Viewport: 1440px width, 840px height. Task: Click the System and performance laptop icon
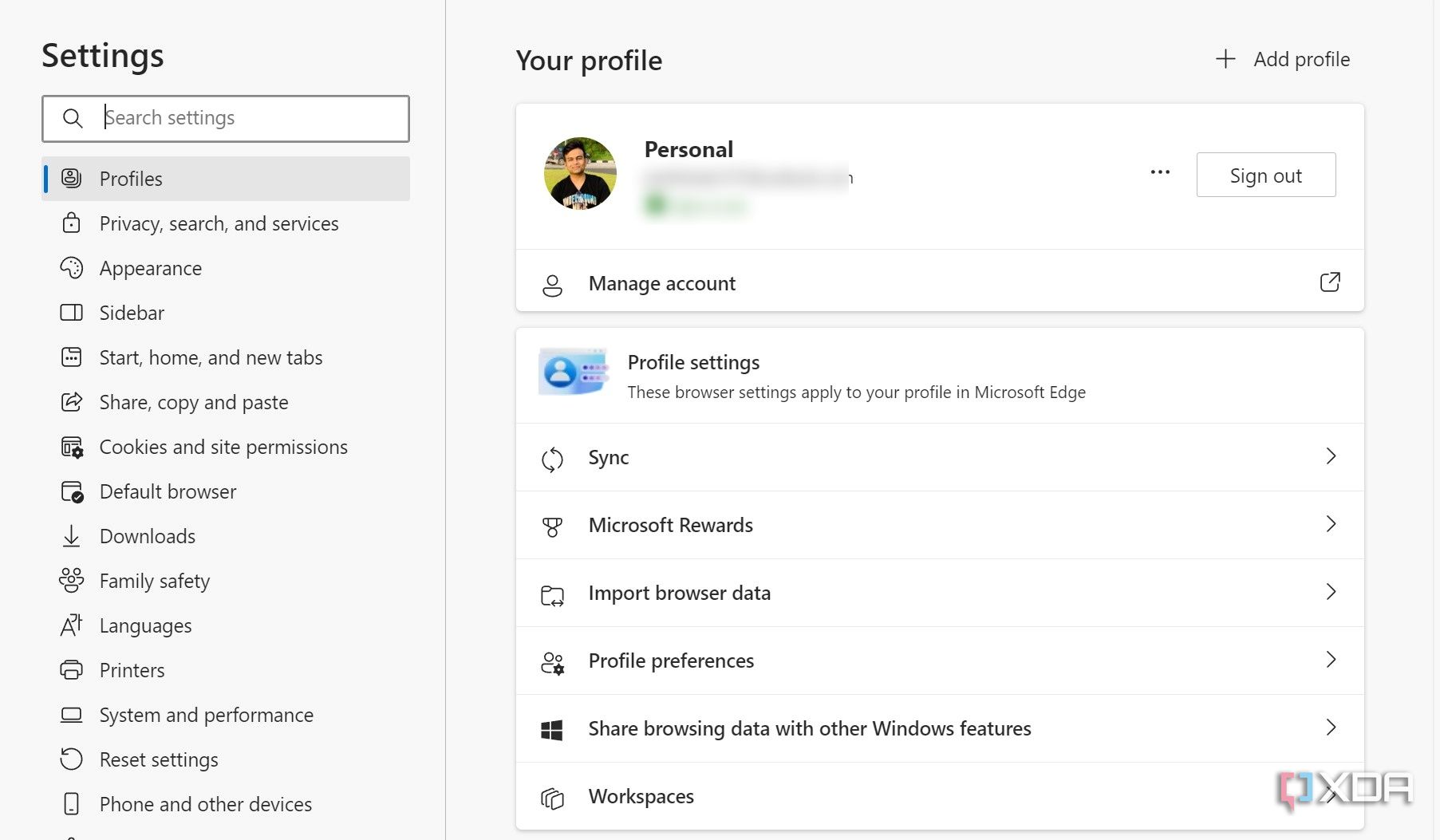(x=71, y=715)
